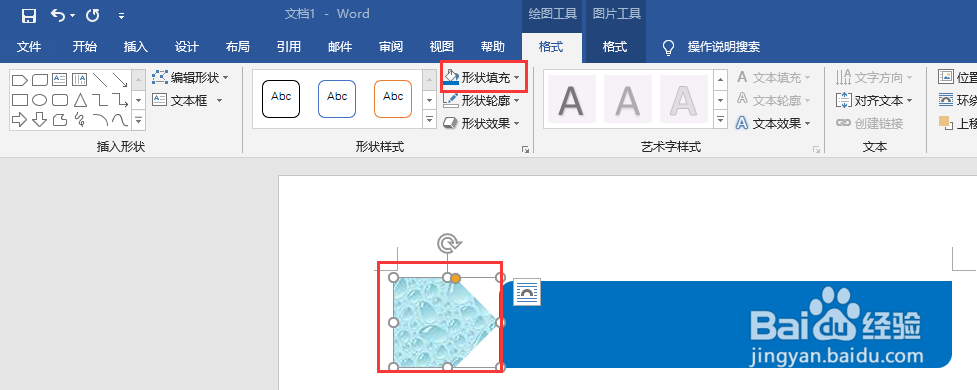977x390 pixels.
Task: Apply the blue outline Abc shape style
Action: (x=337, y=98)
